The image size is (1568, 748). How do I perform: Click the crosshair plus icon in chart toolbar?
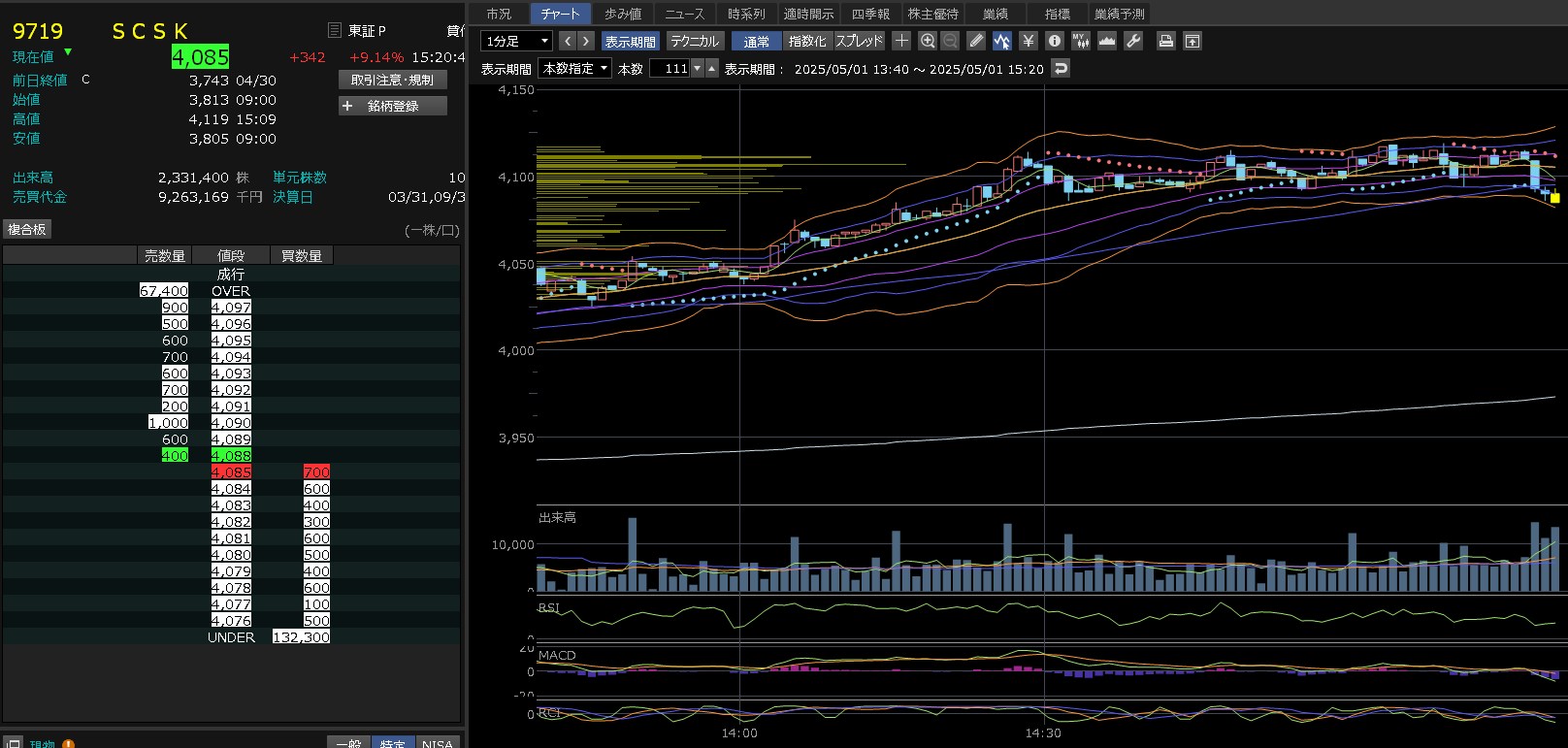pos(901,41)
